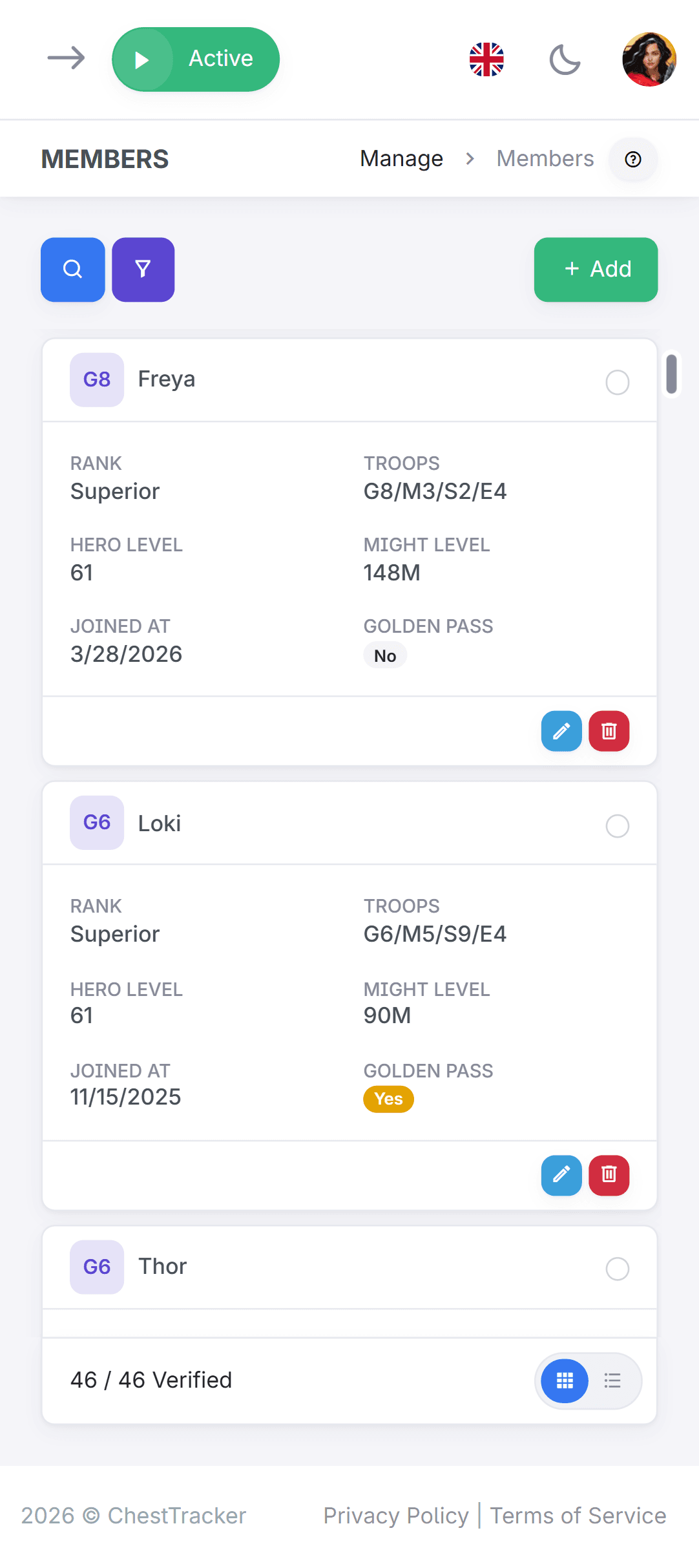Open the language selector flag
Image resolution: width=699 pixels, height=1568 pixels.
(x=486, y=59)
